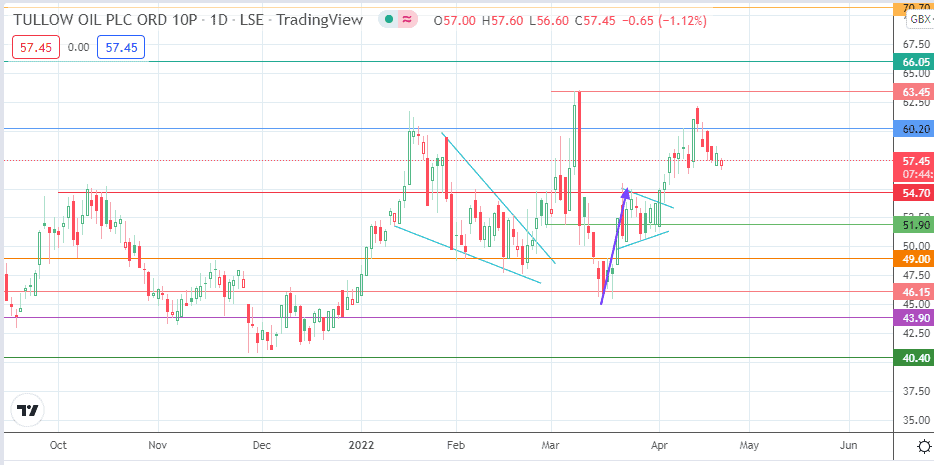Image resolution: width=934 pixels, height=465 pixels.
Task: Click green market status dot indicator
Action: [x=389, y=20]
